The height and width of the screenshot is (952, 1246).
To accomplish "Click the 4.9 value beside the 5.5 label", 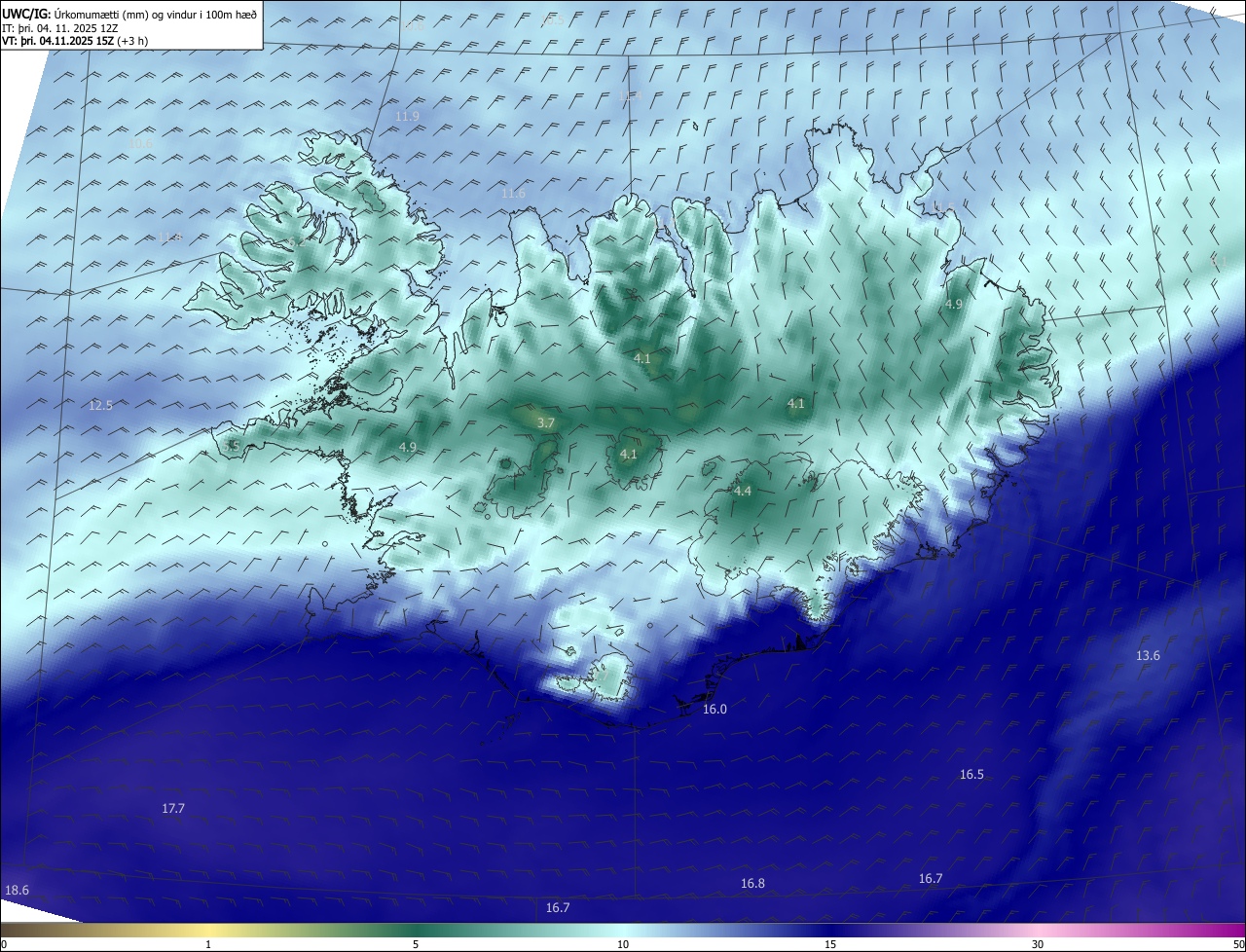I will pyautogui.click(x=407, y=447).
